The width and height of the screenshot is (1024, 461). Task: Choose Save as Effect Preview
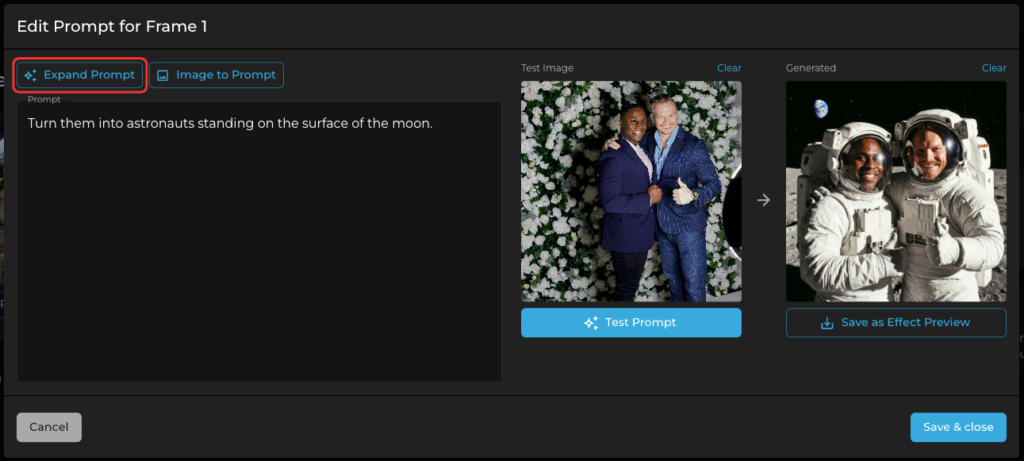[x=896, y=323]
